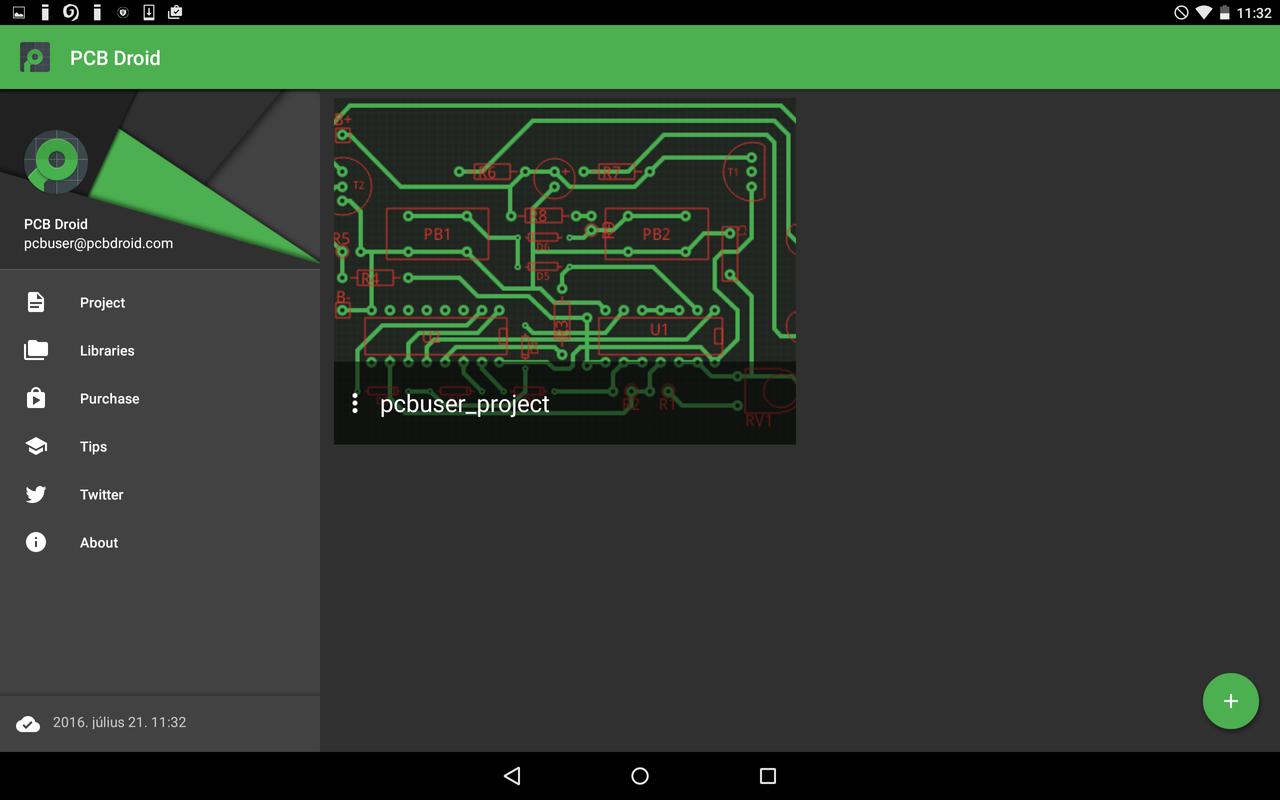
Task: Tap the Wi-Fi status bar icon
Action: (x=1203, y=13)
